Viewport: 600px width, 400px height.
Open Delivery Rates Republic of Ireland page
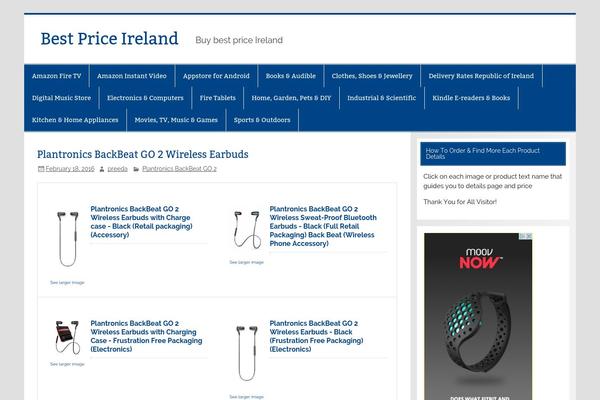(481, 76)
